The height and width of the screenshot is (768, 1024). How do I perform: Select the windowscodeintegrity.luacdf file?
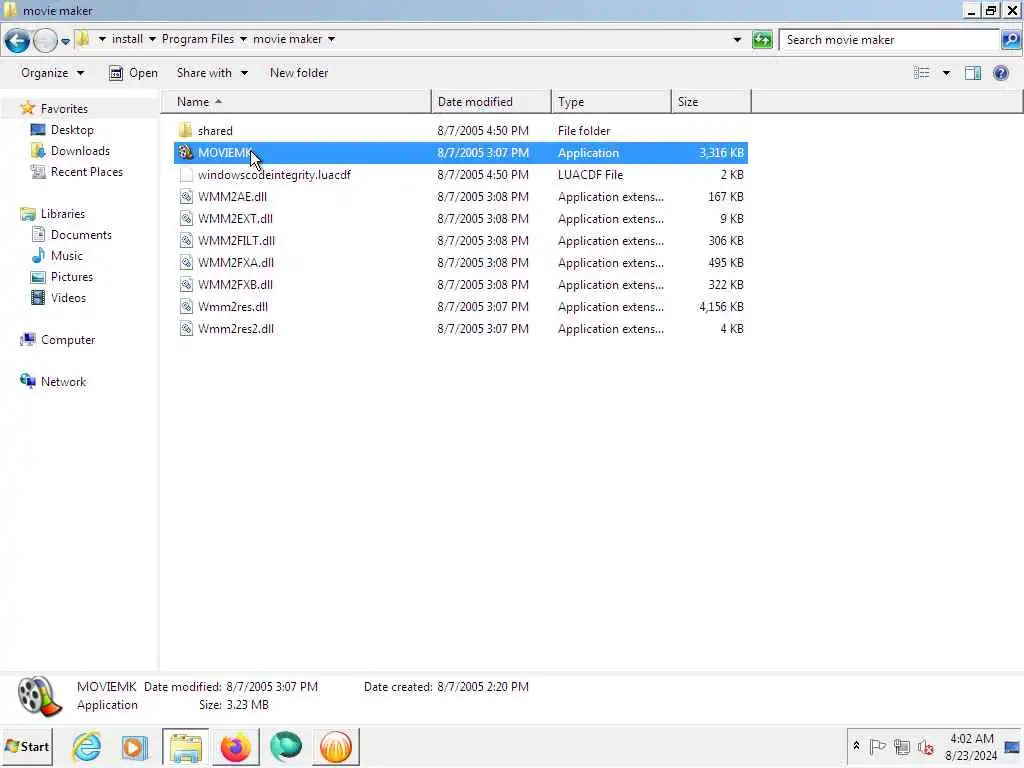[x=274, y=174]
